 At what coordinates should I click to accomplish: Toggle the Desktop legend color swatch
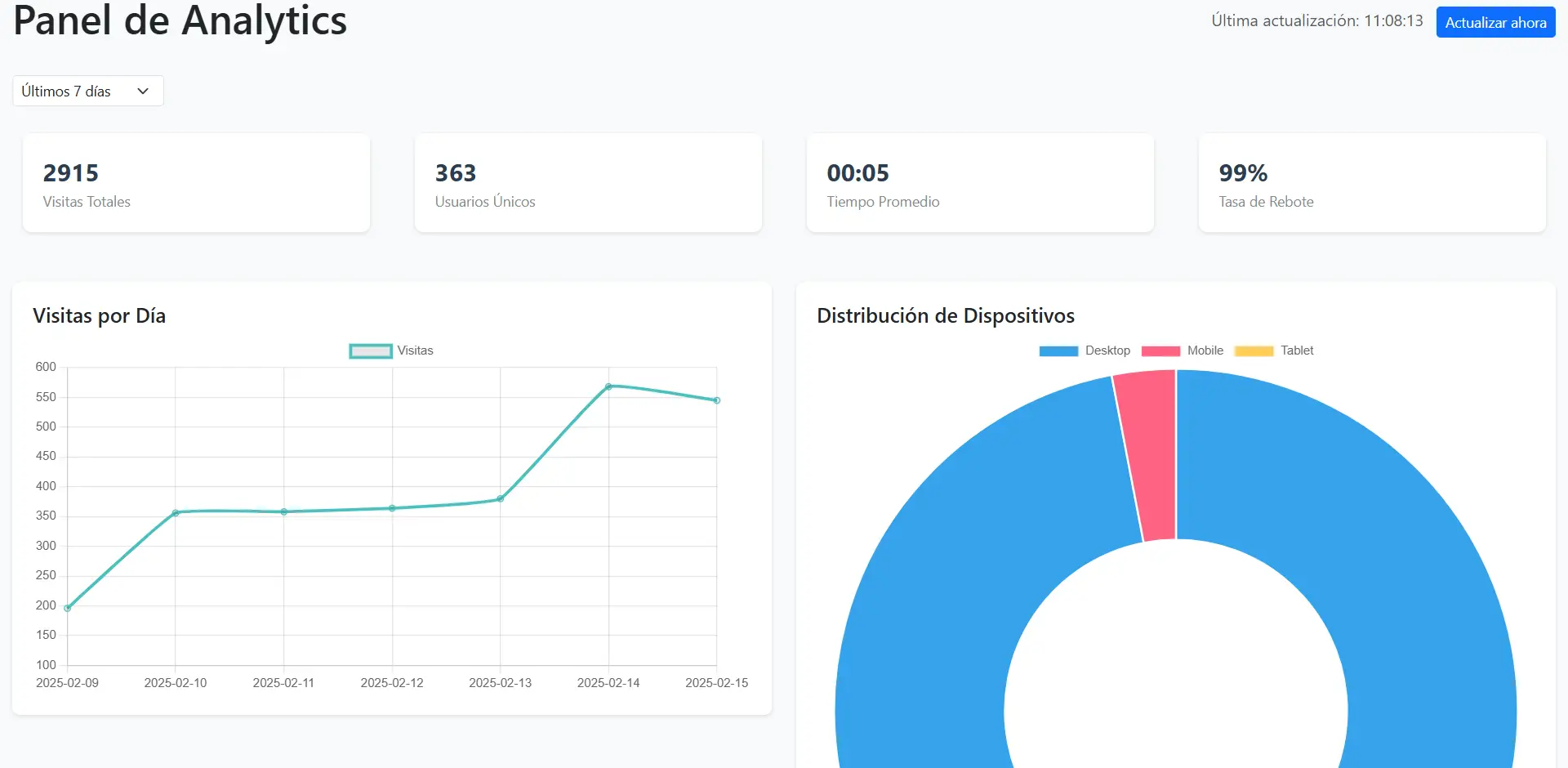pyautogui.click(x=1058, y=351)
